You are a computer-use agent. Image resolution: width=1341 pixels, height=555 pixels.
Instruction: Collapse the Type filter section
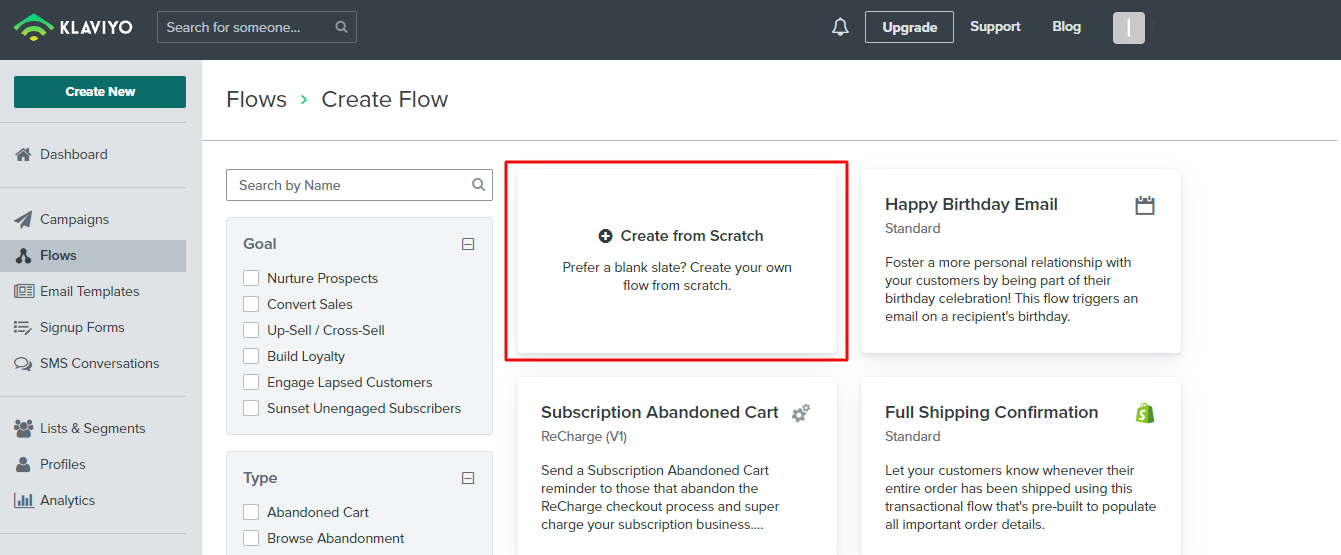[x=468, y=478]
